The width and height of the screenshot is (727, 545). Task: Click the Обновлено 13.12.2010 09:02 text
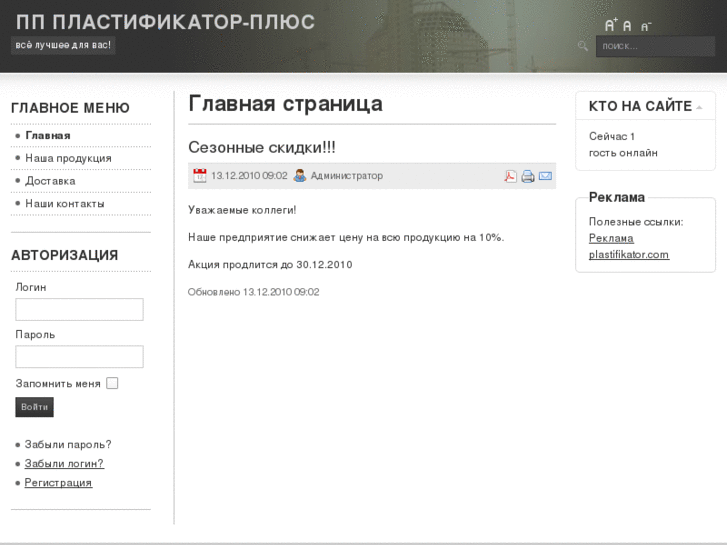[254, 292]
